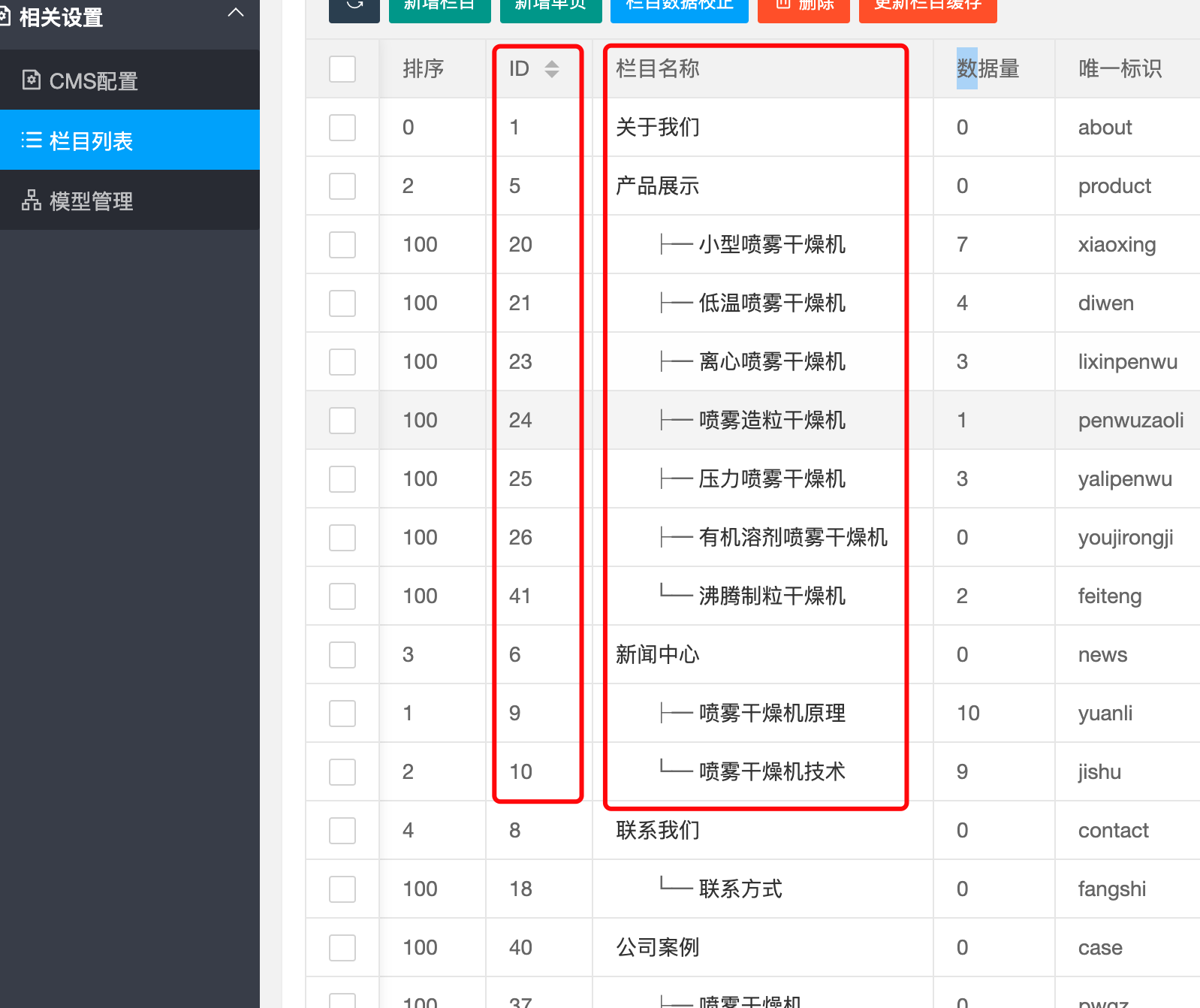Click the list icon beside 栏目列表
1200x1008 pixels.
(x=31, y=140)
